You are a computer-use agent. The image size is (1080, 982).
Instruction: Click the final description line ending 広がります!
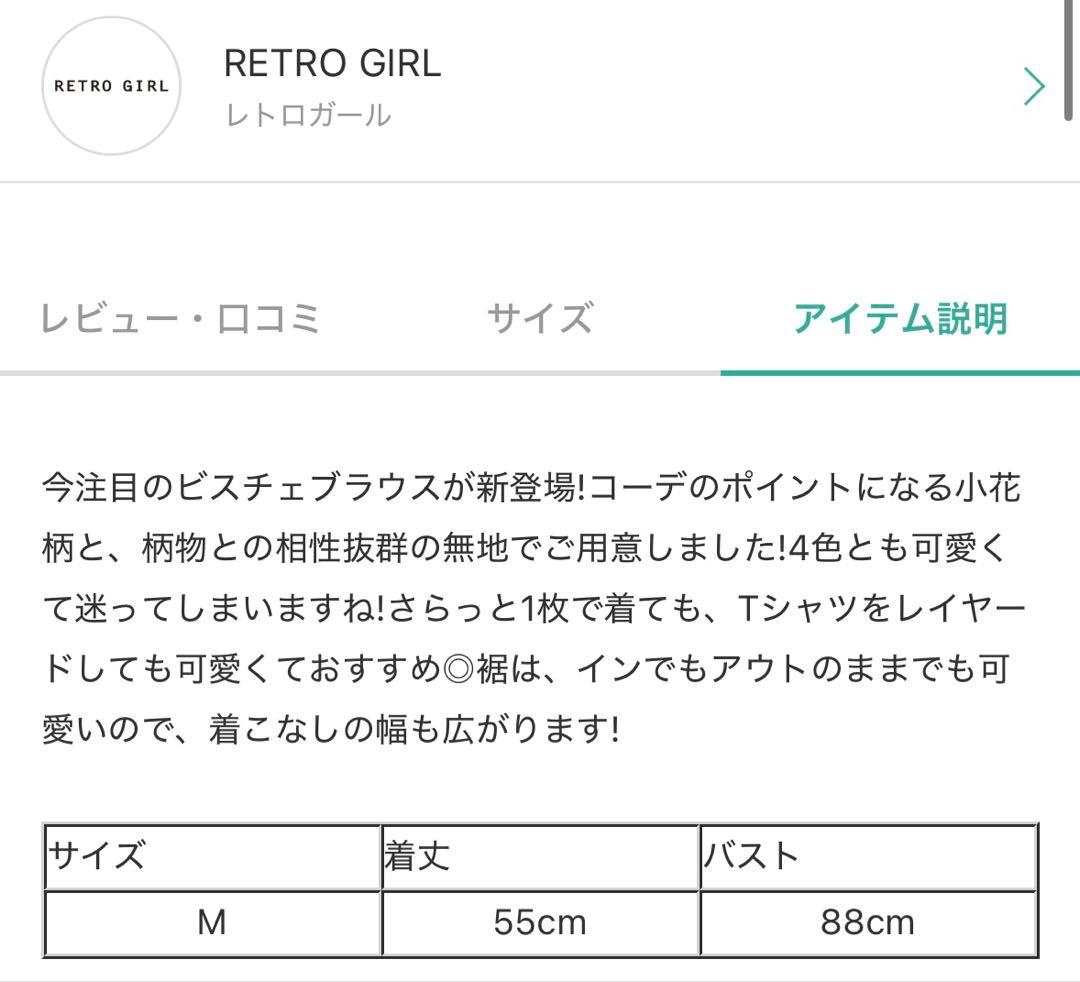click(x=331, y=729)
